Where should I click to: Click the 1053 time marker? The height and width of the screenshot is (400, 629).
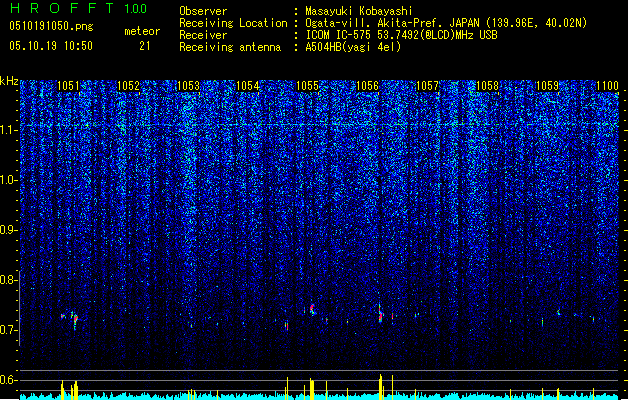click(188, 86)
